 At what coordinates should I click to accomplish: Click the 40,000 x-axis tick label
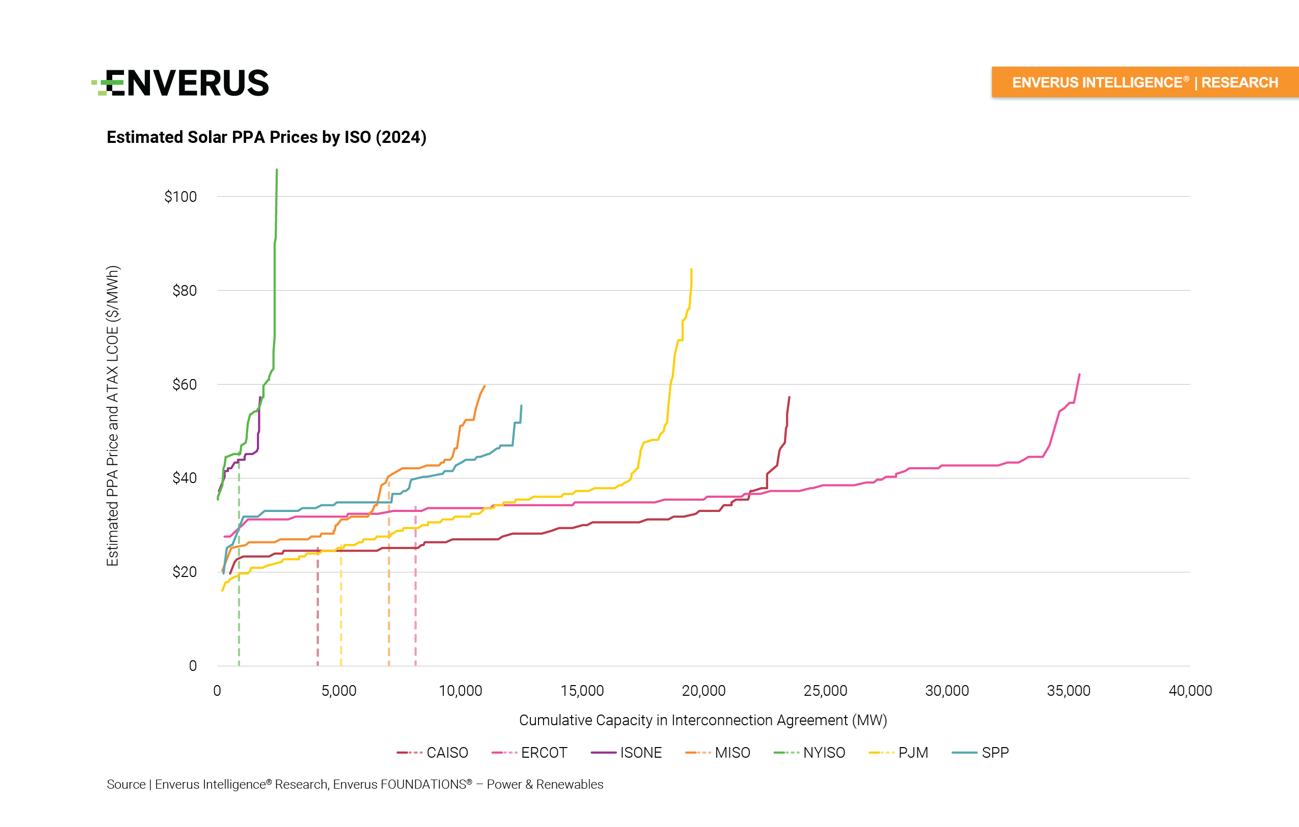point(1190,691)
